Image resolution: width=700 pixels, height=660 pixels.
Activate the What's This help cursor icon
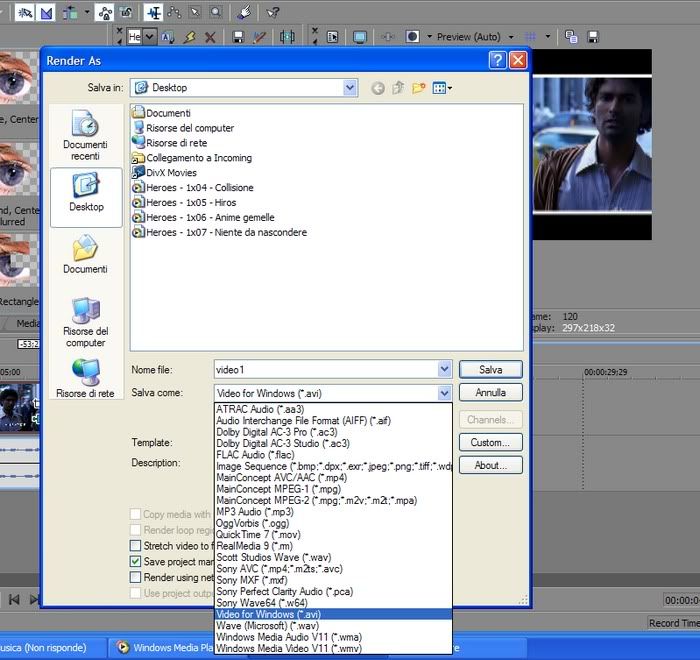(272, 13)
